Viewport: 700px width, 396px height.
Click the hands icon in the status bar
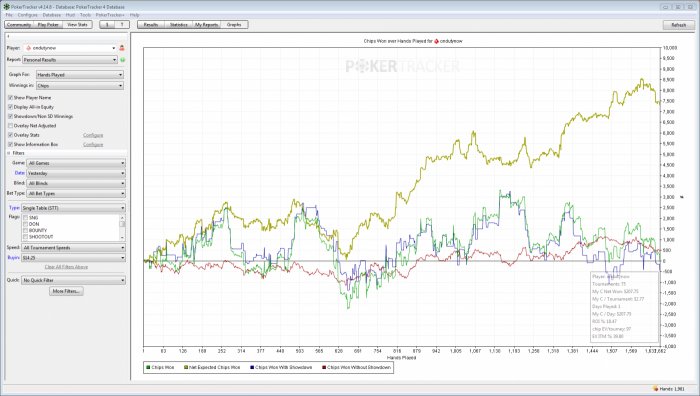click(x=655, y=389)
